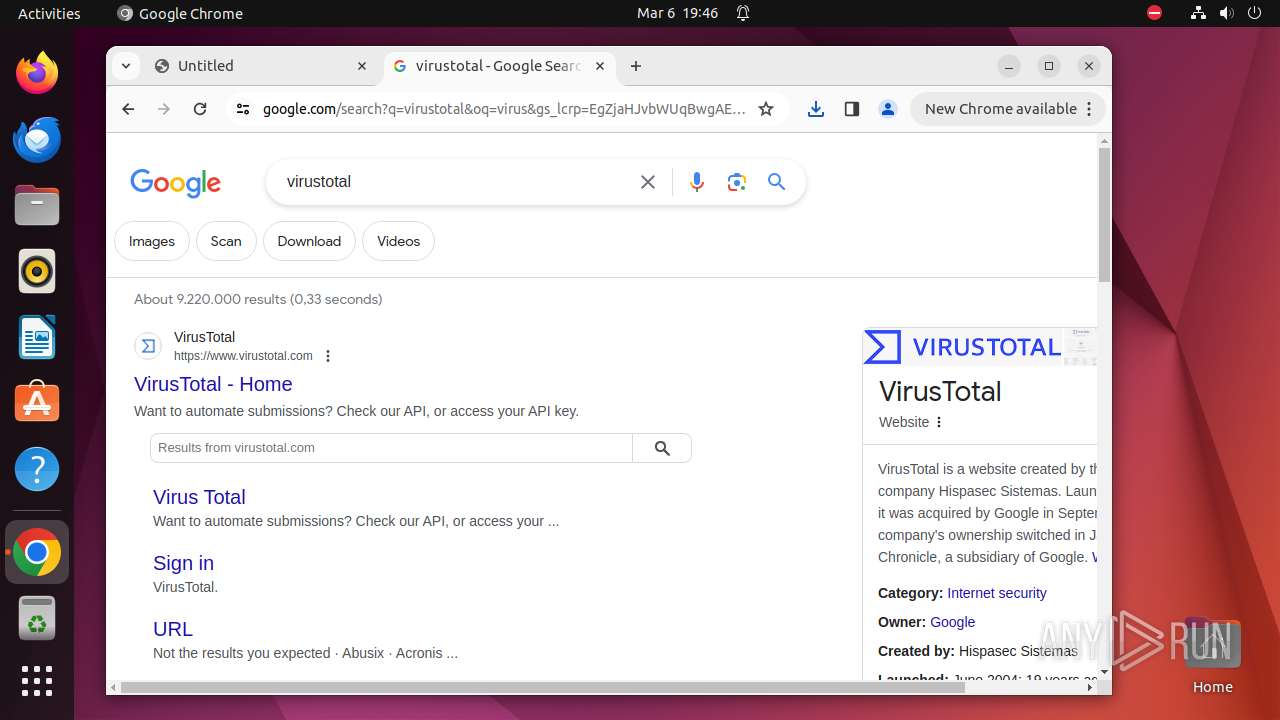
Task: Filter results by Videos
Action: click(x=398, y=241)
